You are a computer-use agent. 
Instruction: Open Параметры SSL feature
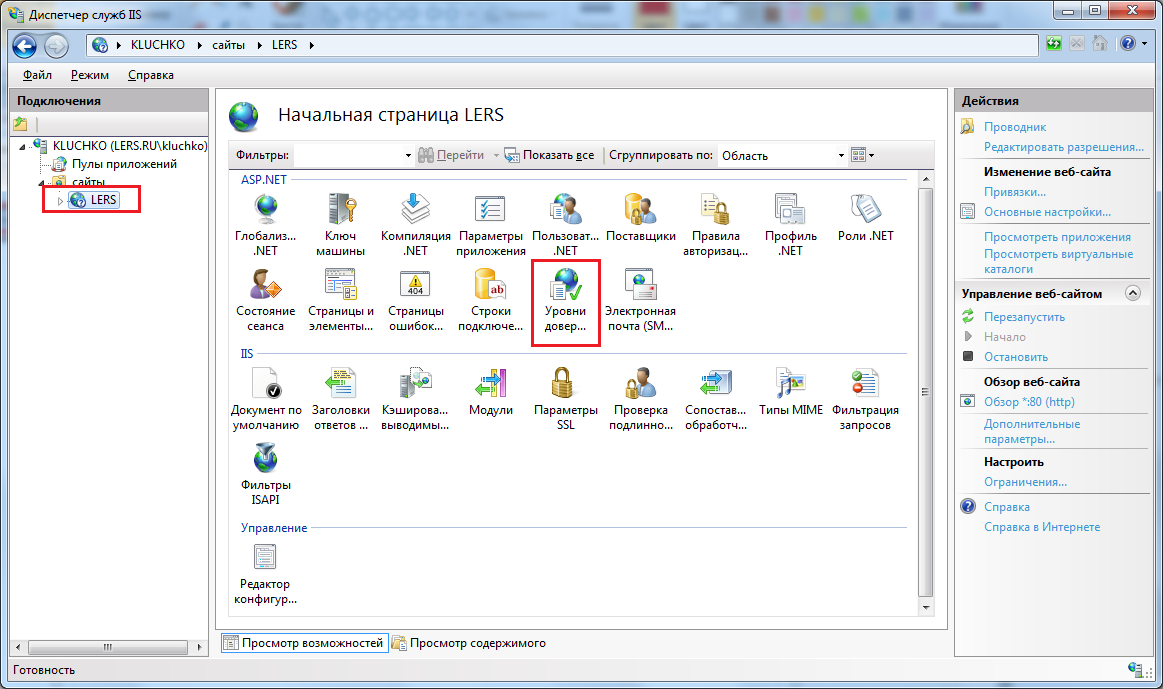(565, 399)
